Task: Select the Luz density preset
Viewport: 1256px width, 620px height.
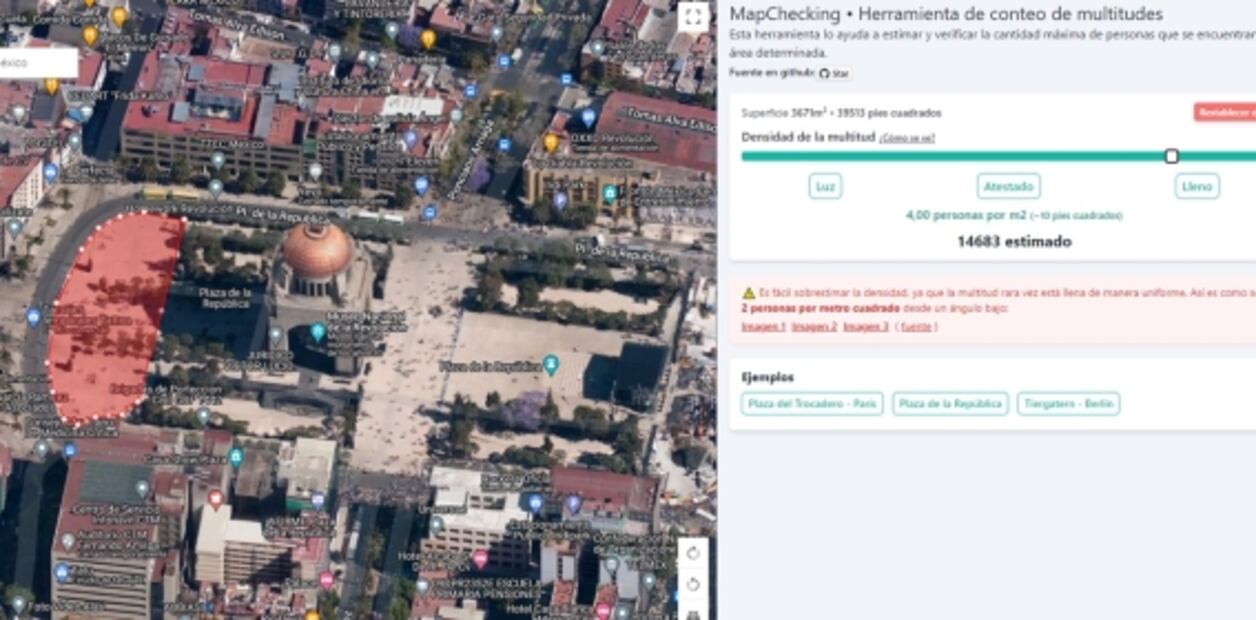Action: click(825, 186)
